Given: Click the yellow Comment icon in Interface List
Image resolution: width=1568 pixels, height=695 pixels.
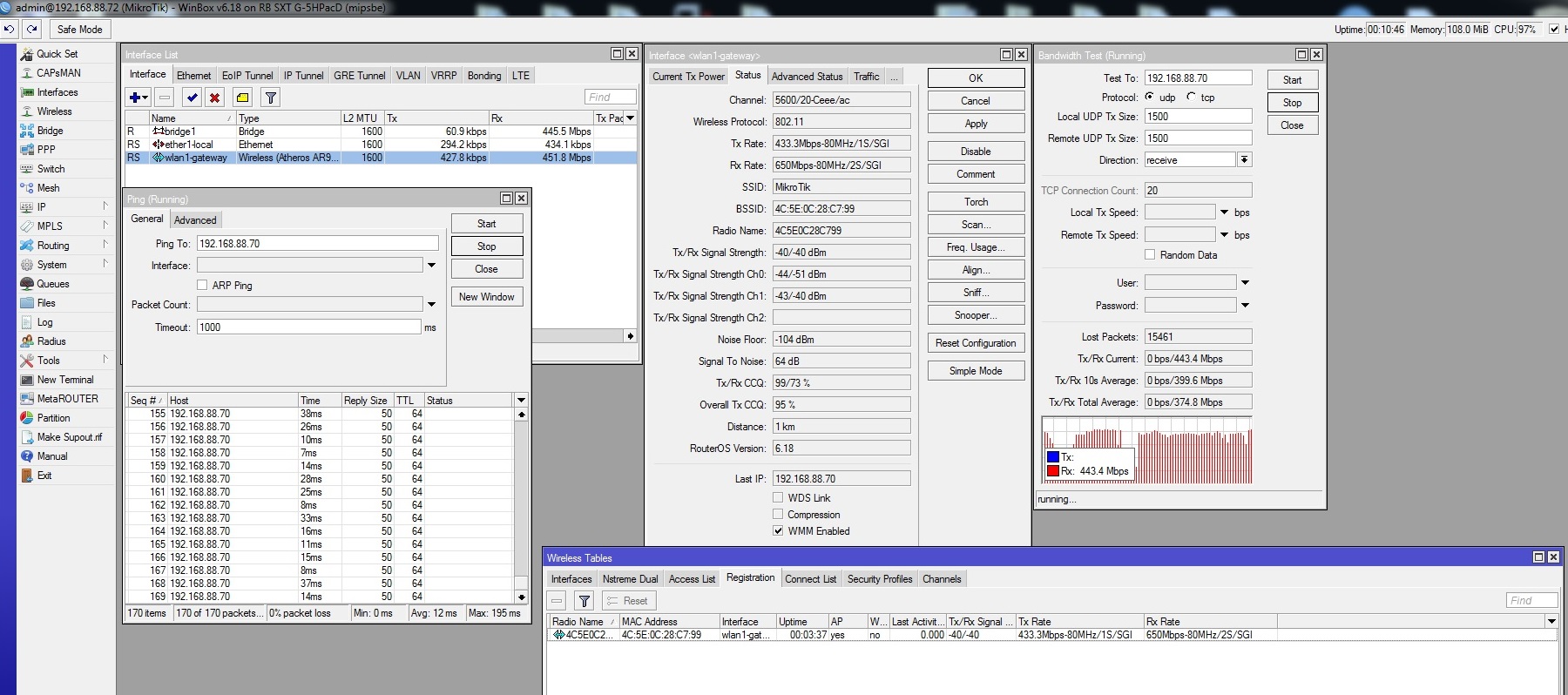Looking at the screenshot, I should 243,98.
